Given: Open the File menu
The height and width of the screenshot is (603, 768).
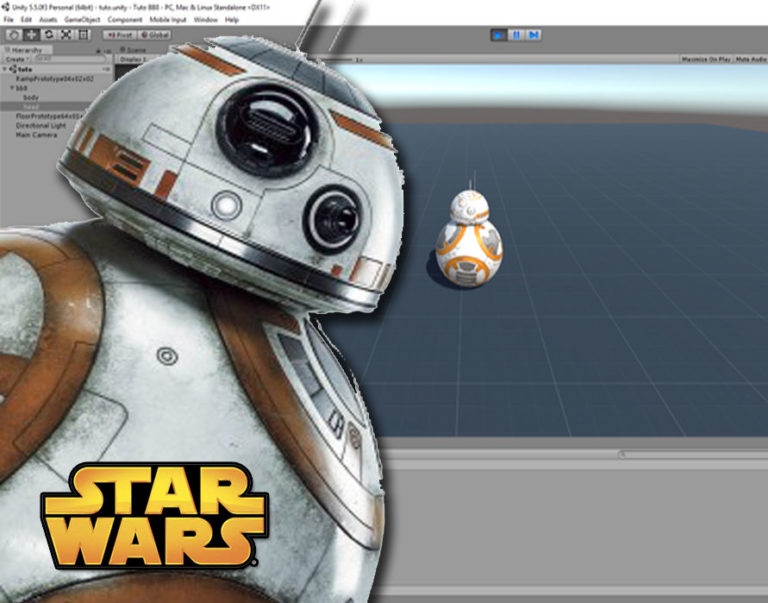Looking at the screenshot, I should point(8,20).
